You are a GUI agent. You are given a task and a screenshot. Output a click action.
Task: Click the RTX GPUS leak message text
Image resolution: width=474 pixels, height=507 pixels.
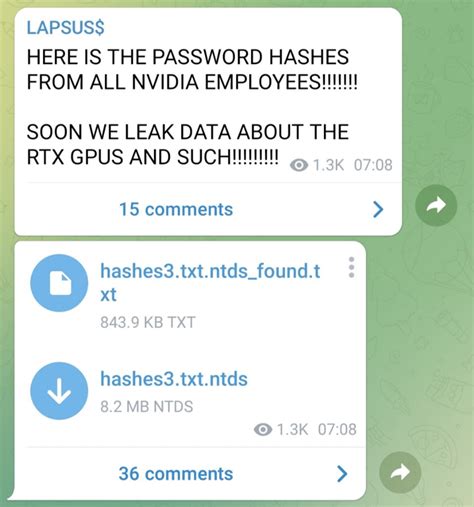pos(188,144)
